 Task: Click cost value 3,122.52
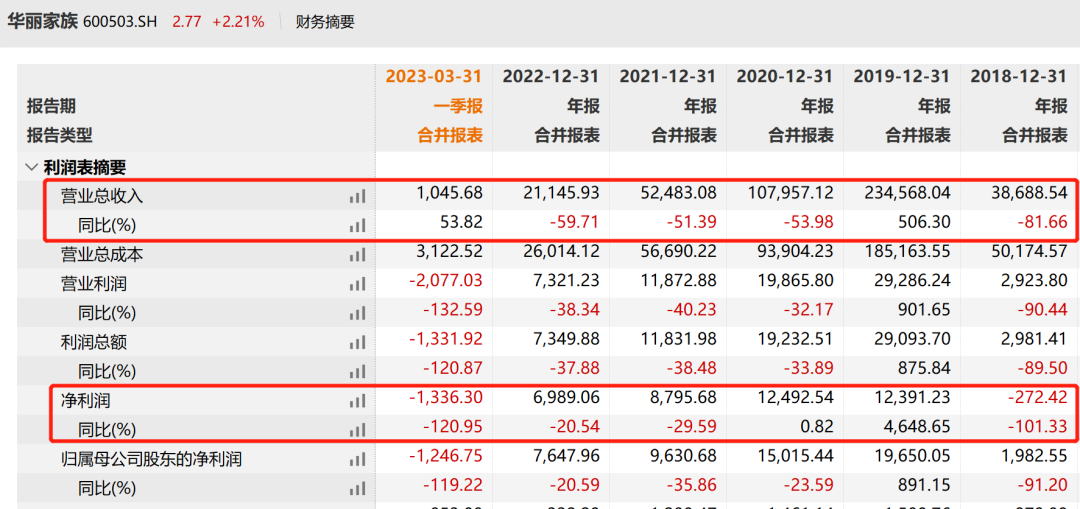click(x=450, y=252)
